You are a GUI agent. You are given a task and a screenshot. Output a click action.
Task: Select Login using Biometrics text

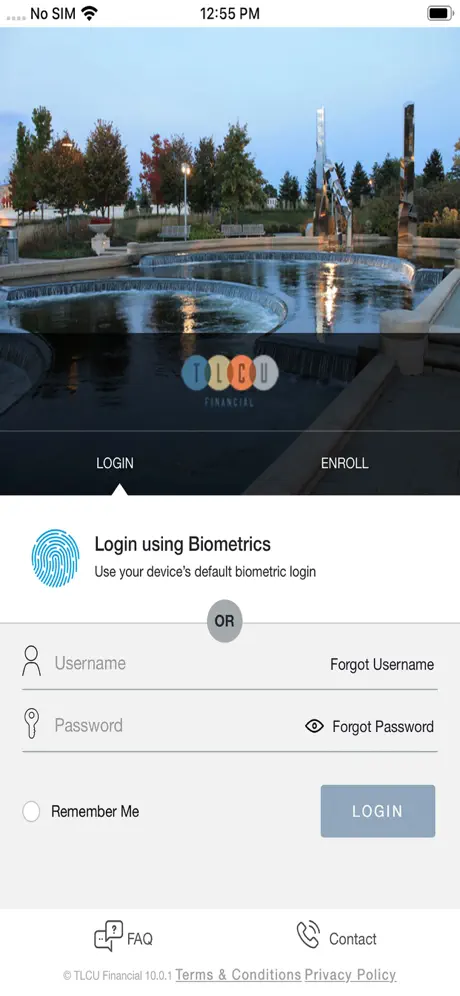(x=182, y=544)
